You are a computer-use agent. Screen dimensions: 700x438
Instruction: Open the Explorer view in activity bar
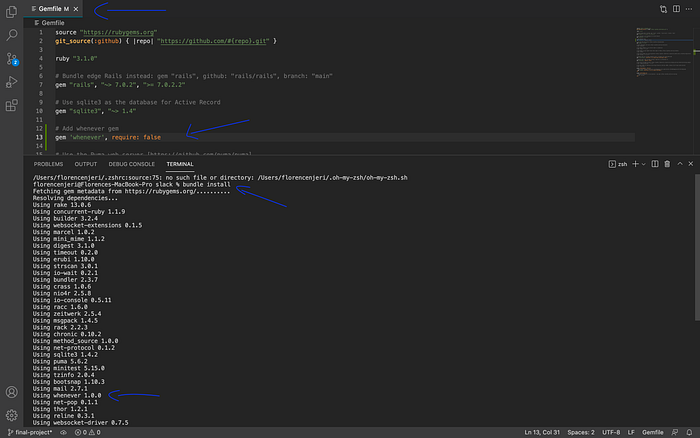[x=12, y=12]
